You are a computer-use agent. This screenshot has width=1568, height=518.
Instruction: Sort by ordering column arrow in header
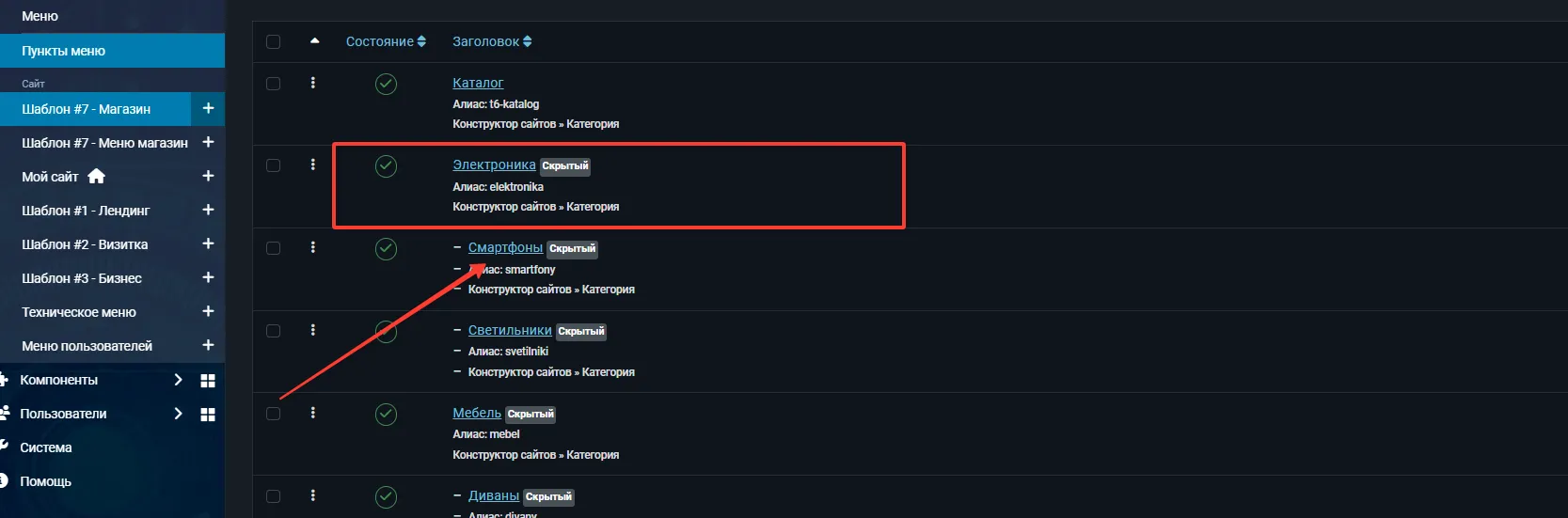[314, 41]
